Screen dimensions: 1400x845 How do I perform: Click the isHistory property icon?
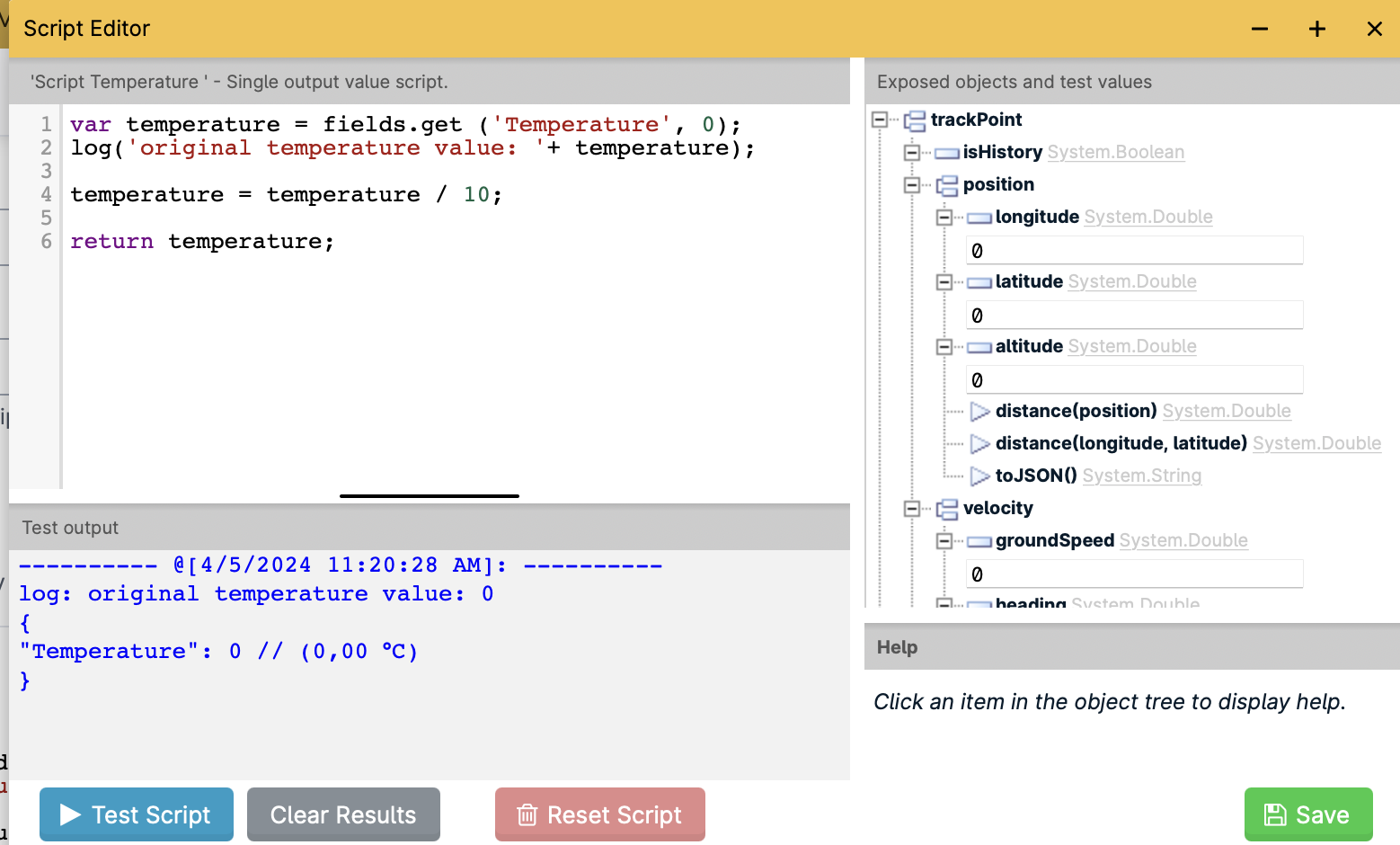[946, 153]
